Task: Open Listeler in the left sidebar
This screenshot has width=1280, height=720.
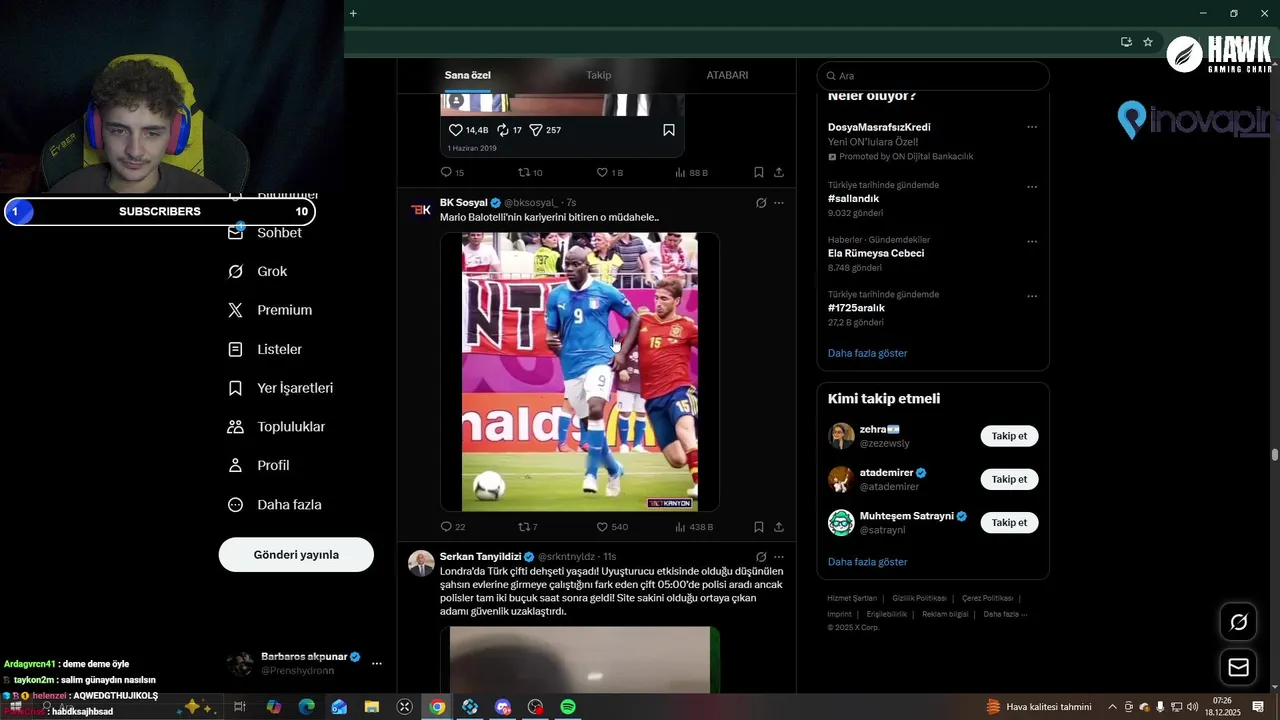Action: coord(265,349)
